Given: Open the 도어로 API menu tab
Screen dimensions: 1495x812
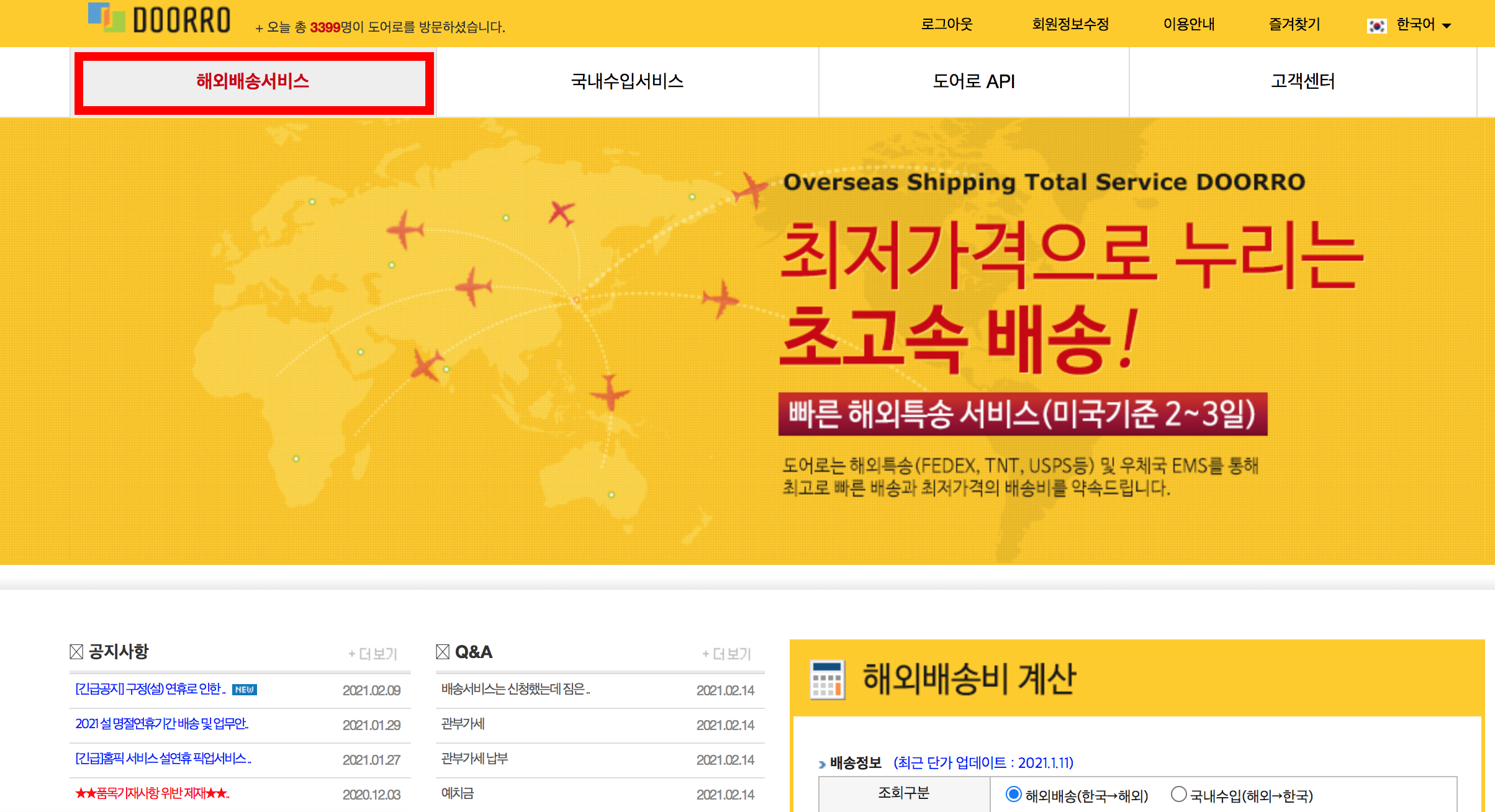Looking at the screenshot, I should 973,81.
